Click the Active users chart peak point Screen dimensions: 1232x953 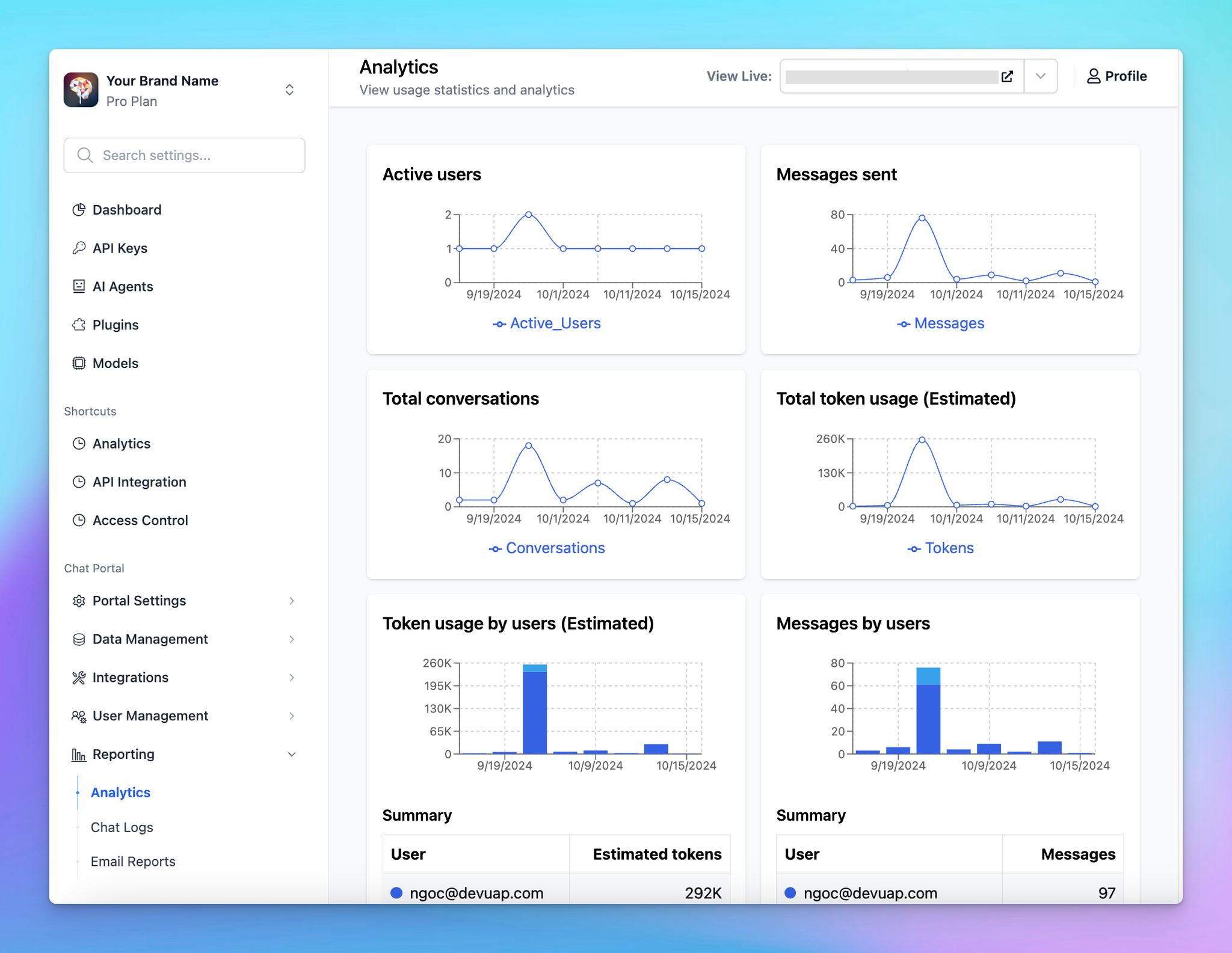[529, 215]
